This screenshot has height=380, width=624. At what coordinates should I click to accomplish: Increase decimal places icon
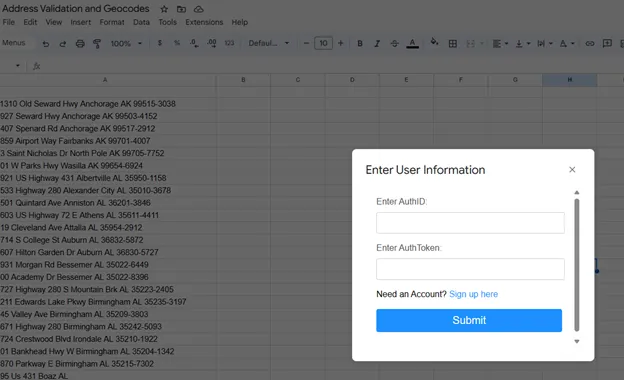(x=212, y=43)
